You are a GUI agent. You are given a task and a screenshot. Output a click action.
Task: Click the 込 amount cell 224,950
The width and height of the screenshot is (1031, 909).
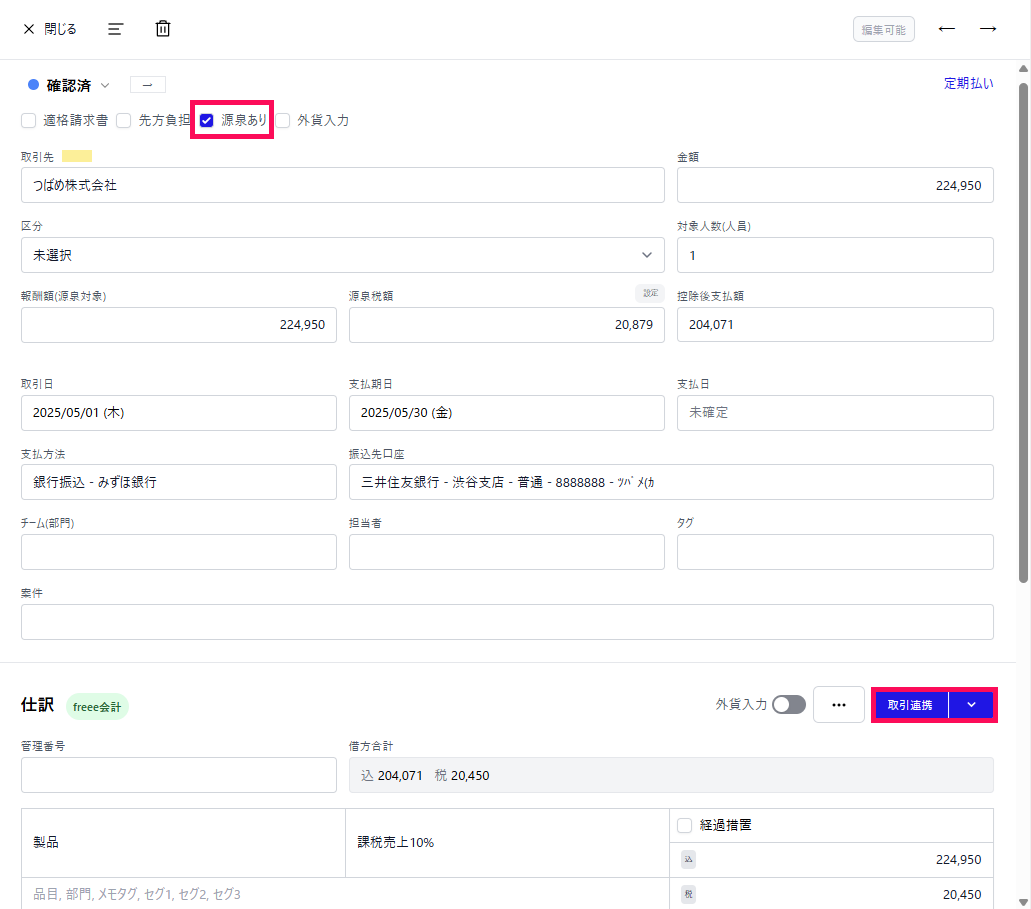pyautogui.click(x=831, y=860)
